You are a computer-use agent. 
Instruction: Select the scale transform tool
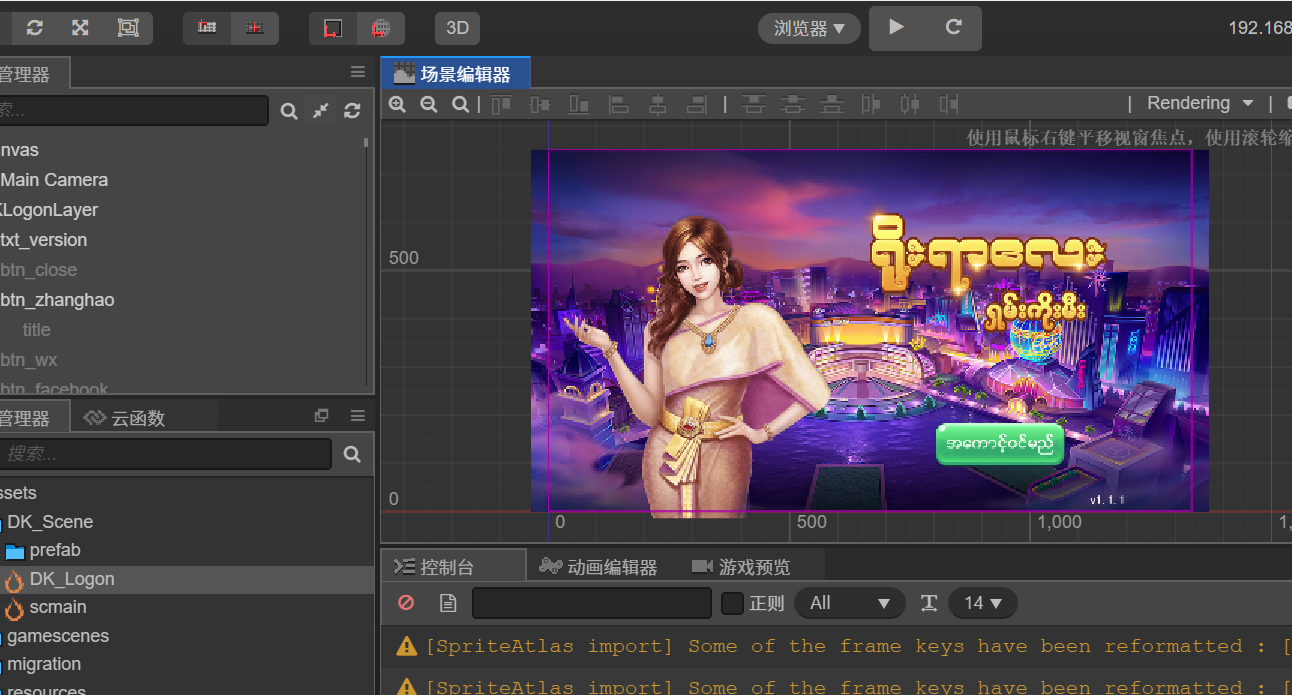80,28
